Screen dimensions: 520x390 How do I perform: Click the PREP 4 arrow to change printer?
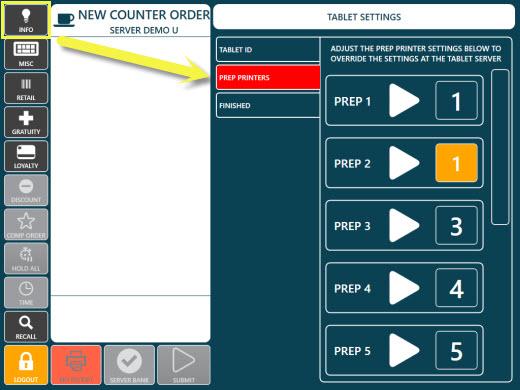click(x=404, y=288)
